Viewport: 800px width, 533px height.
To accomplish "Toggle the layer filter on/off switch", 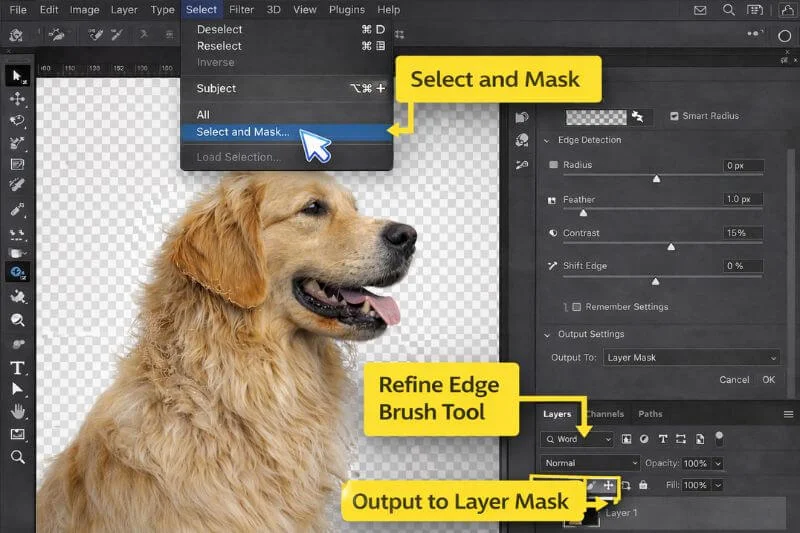I will click(x=719, y=438).
